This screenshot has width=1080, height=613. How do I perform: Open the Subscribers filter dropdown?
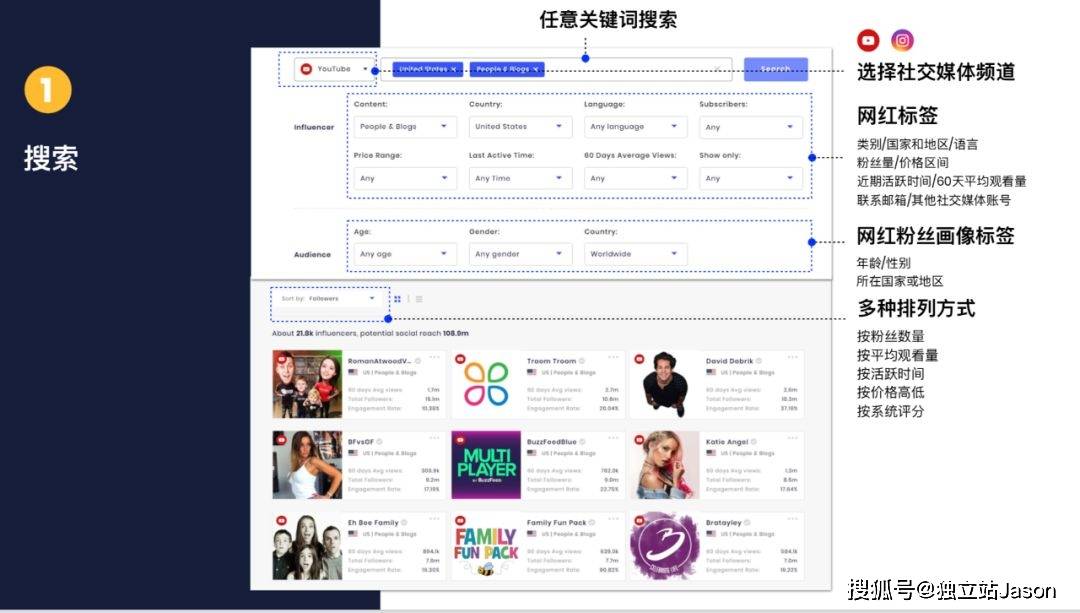[x=750, y=126]
